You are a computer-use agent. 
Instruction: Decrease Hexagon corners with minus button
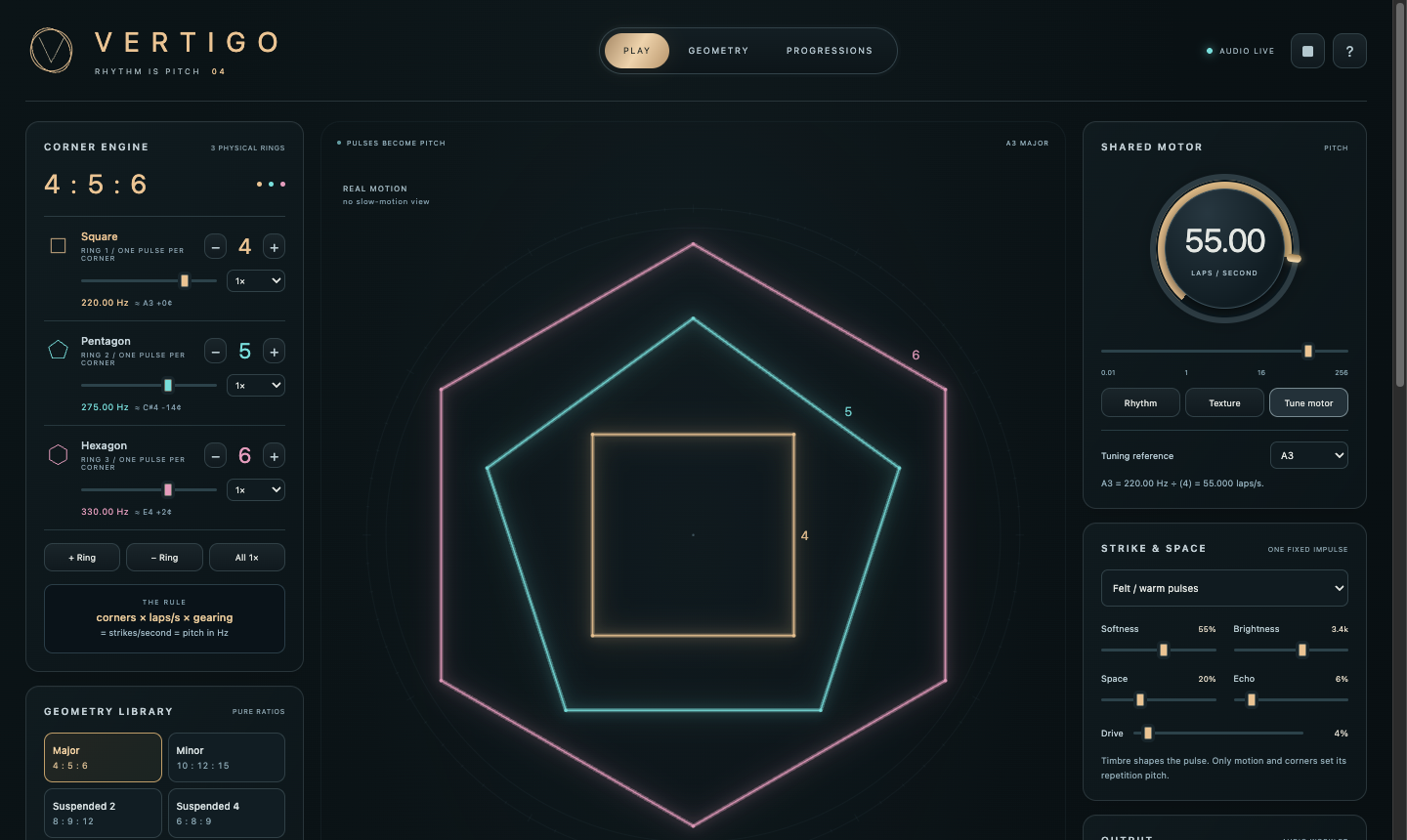[216, 456]
